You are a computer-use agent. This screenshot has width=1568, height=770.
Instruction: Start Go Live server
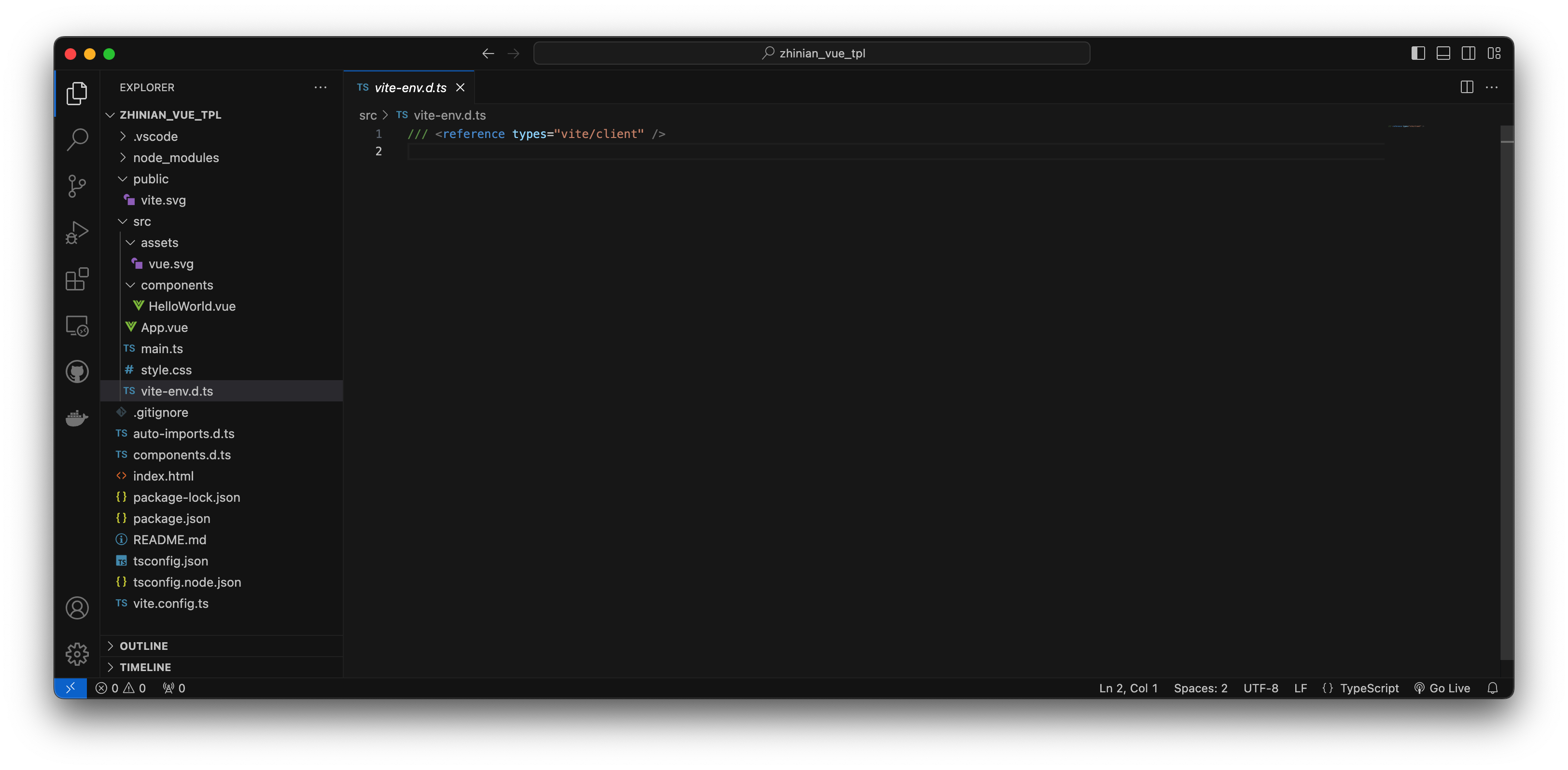point(1442,688)
